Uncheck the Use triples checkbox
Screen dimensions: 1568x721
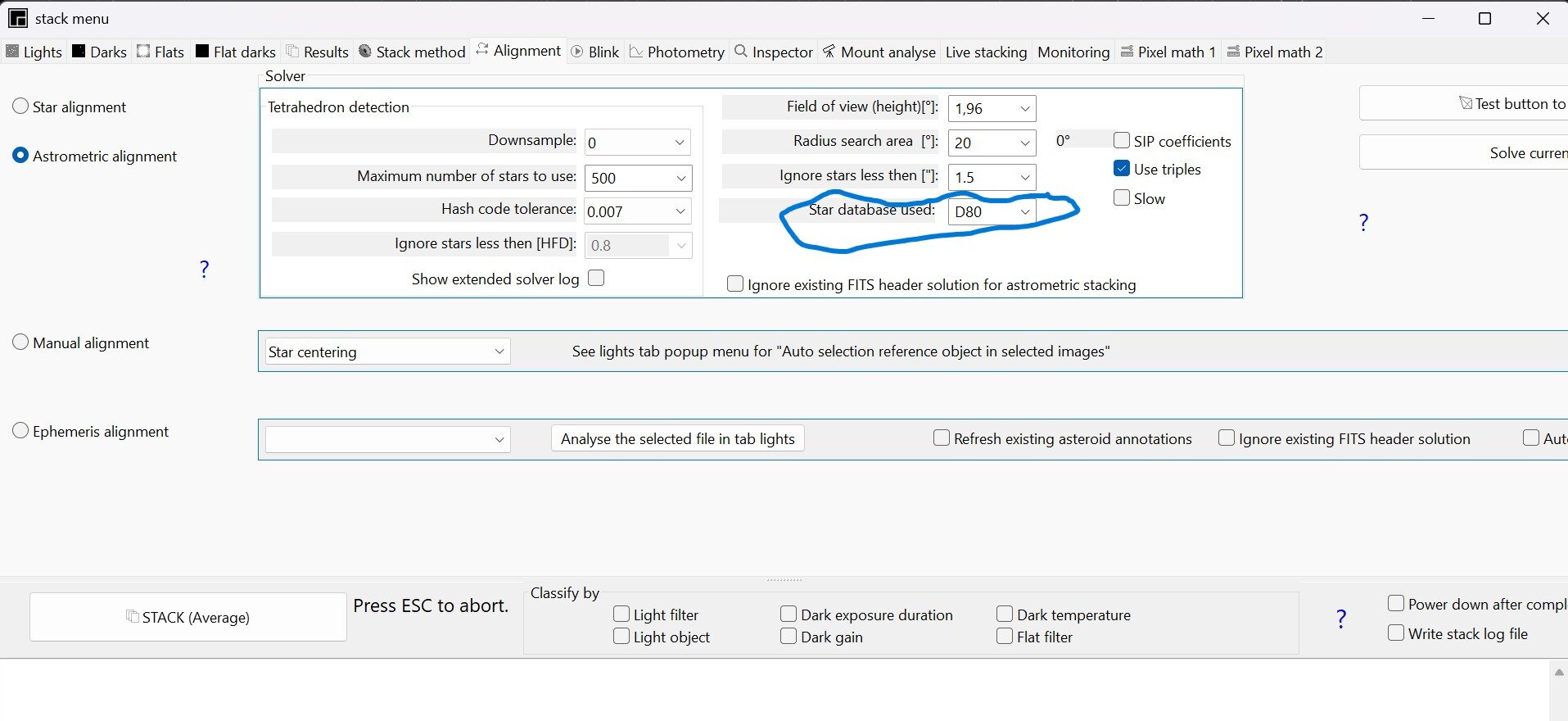tap(1122, 169)
